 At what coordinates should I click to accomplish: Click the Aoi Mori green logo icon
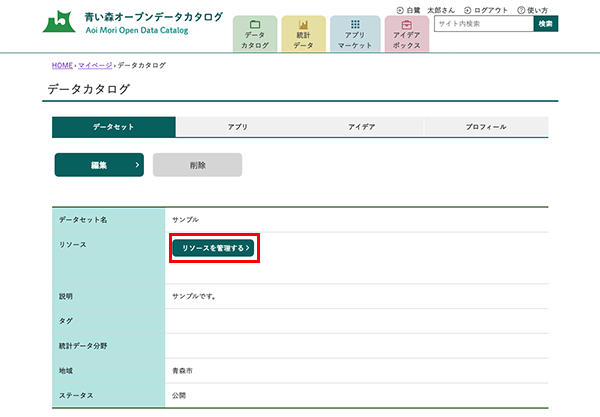tap(59, 21)
